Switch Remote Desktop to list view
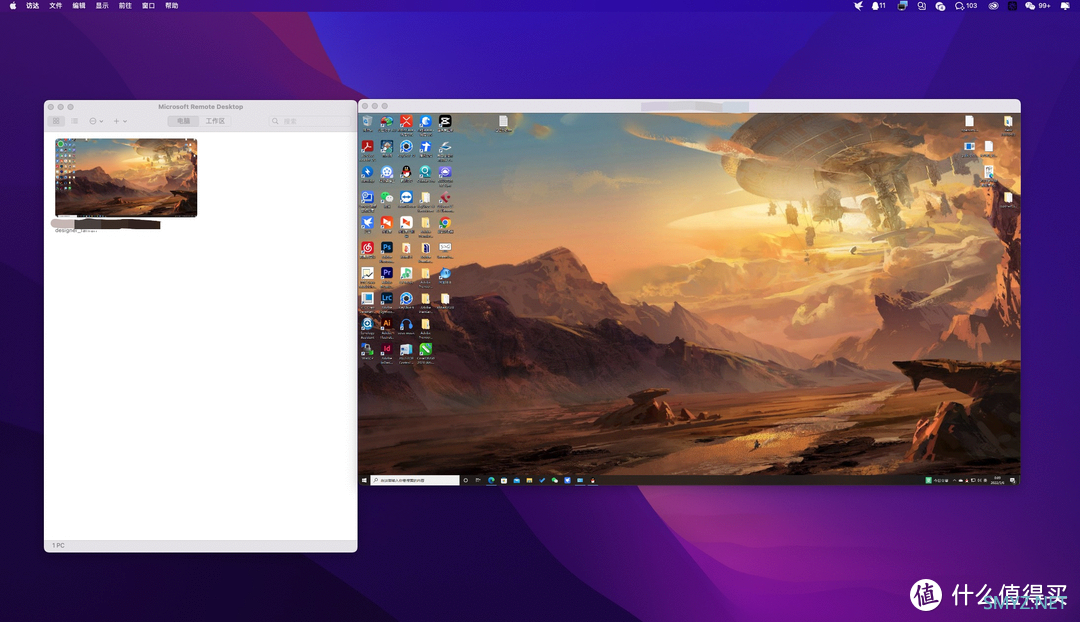The image size is (1080, 622). click(x=74, y=121)
